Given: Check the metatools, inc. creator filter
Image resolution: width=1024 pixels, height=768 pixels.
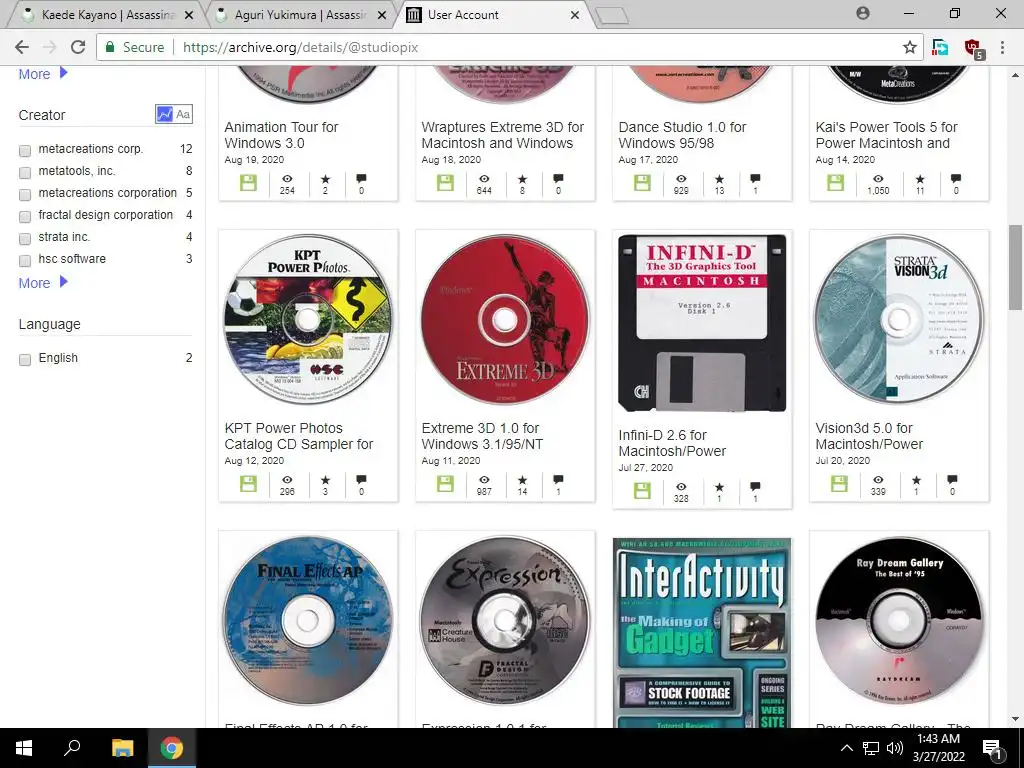Looking at the screenshot, I should [x=25, y=172].
